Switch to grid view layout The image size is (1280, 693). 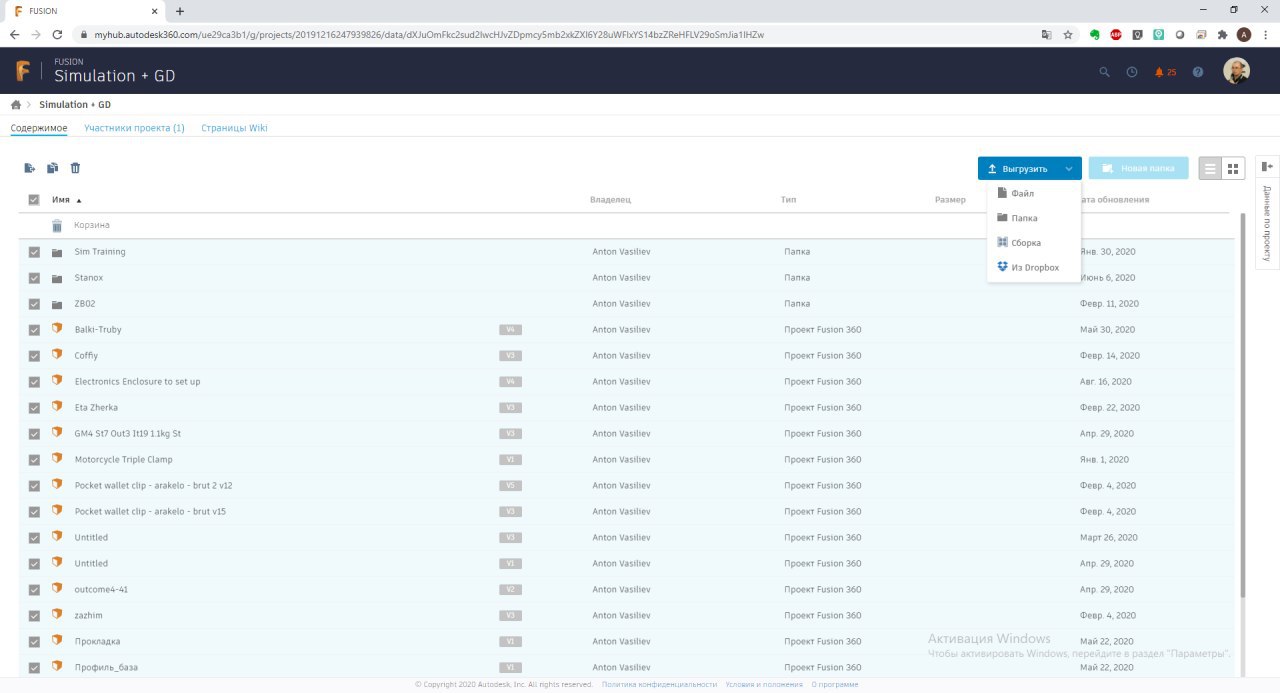click(1233, 169)
